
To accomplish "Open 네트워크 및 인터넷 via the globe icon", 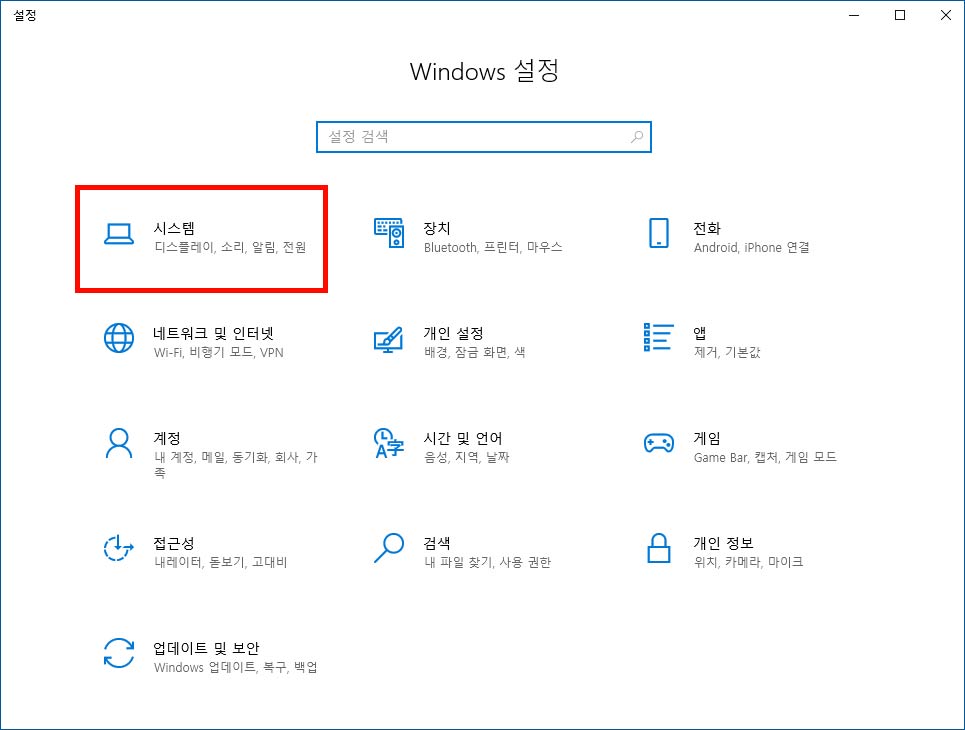I will pyautogui.click(x=119, y=338).
